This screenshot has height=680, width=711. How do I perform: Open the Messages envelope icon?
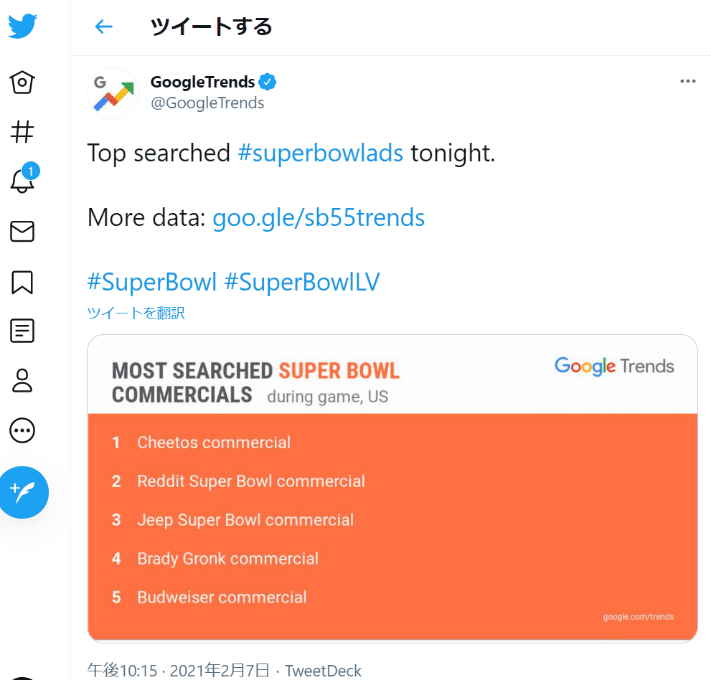[22, 231]
